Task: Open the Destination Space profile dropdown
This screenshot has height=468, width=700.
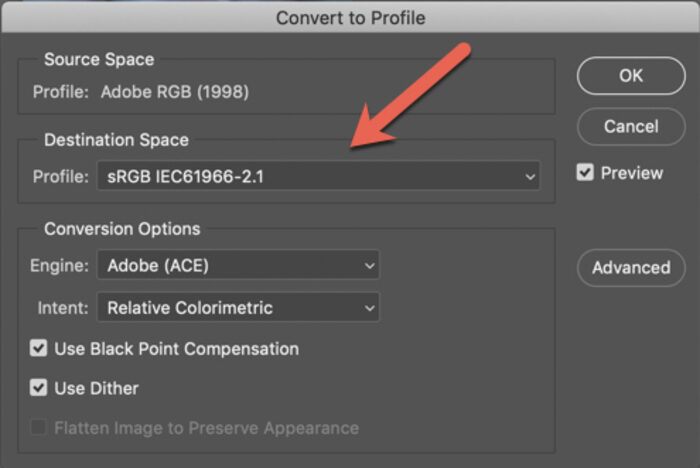Action: click(x=318, y=176)
